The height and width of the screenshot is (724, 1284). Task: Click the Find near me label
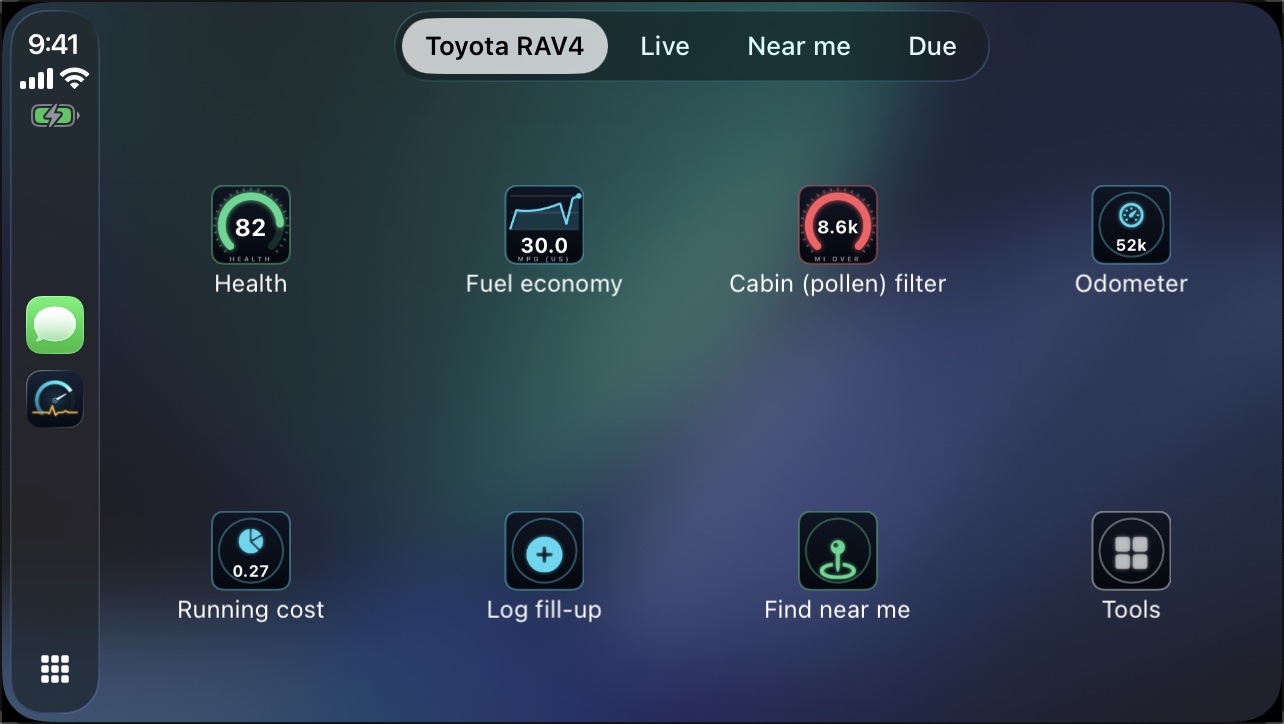(837, 610)
